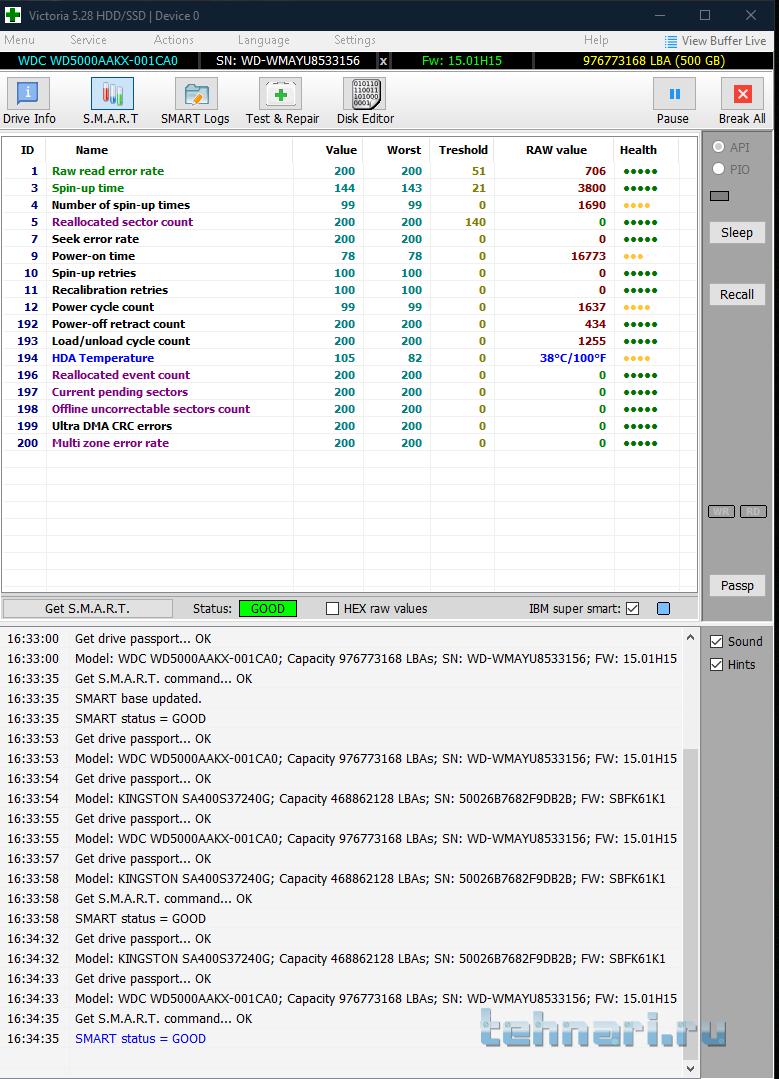Click the SMART base updated log line
Image resolution: width=779 pixels, height=1079 pixels.
point(138,698)
